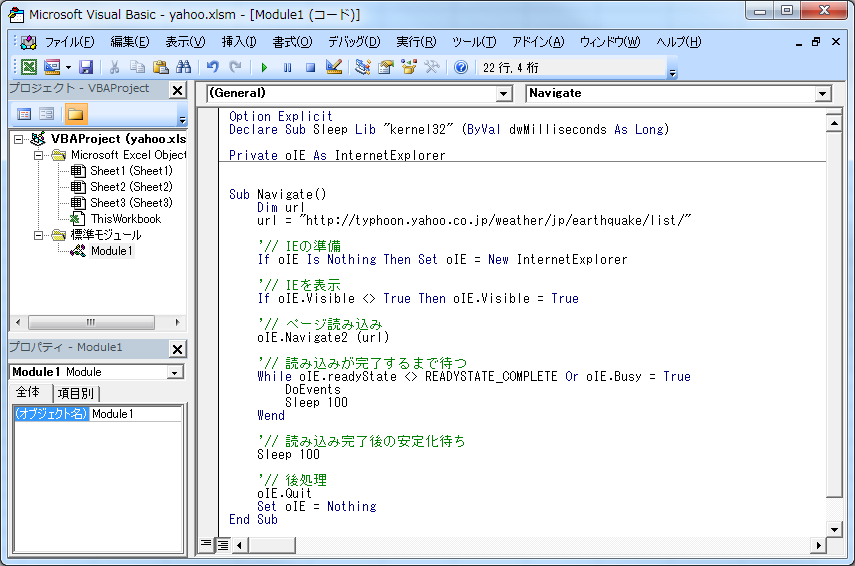Click code window scroll down arrow
Viewport: 855px width, 566px height.
[x=834, y=529]
